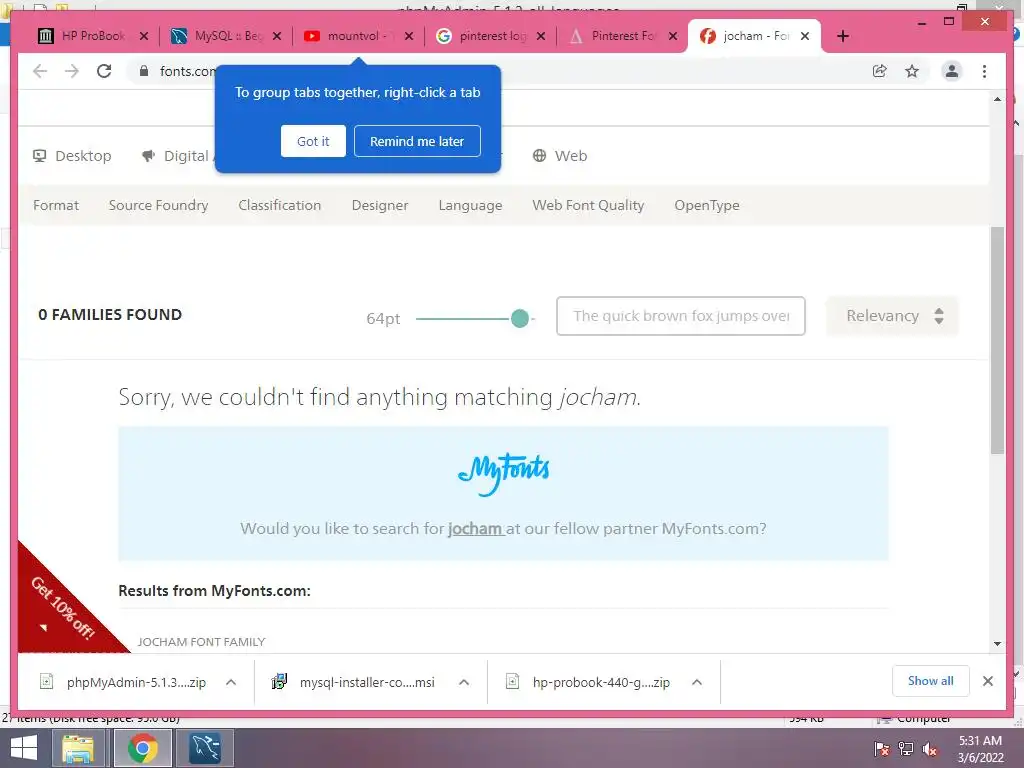Close the downloads bar
The height and width of the screenshot is (768, 1024).
987,681
